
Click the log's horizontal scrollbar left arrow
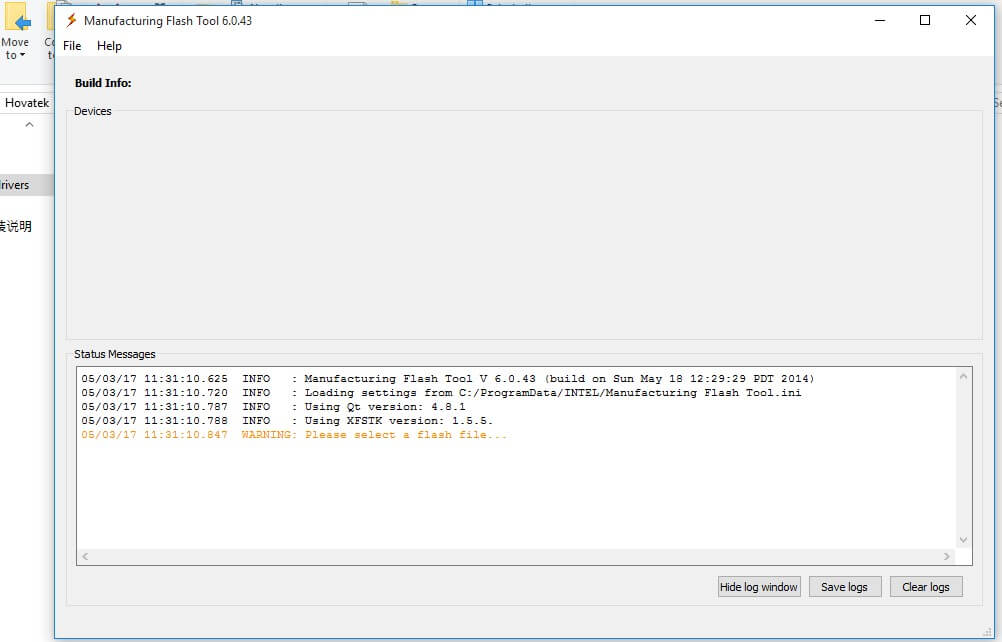(x=85, y=556)
